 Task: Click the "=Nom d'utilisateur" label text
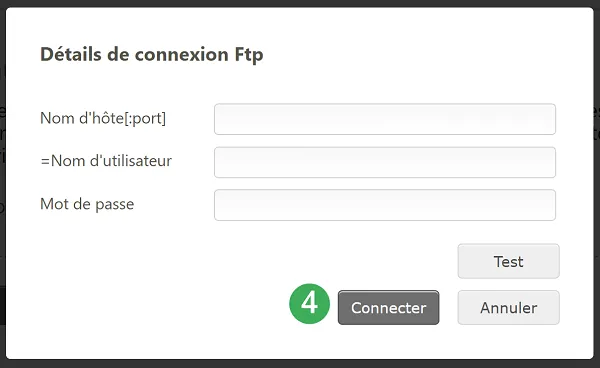tap(106, 161)
